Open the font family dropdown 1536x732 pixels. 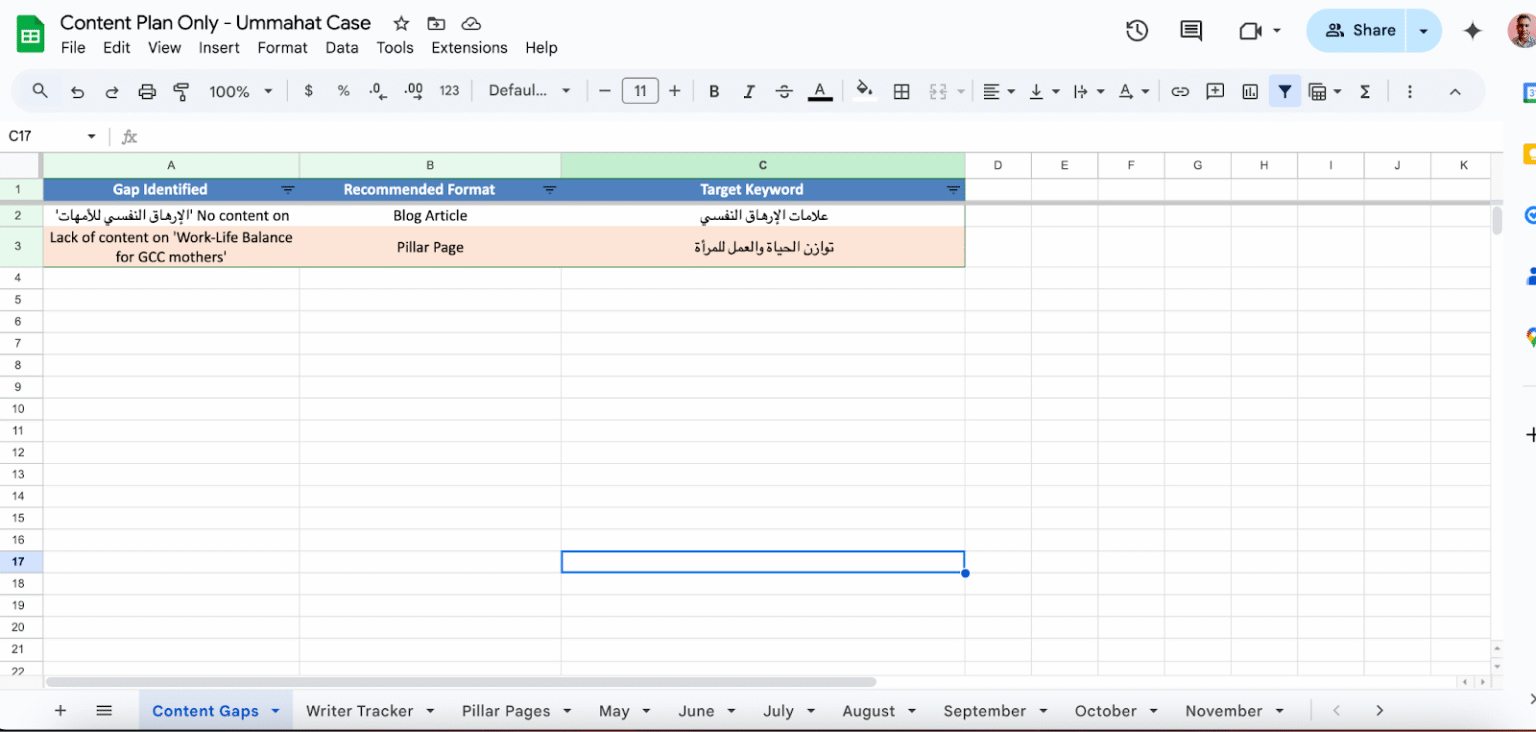(x=529, y=91)
